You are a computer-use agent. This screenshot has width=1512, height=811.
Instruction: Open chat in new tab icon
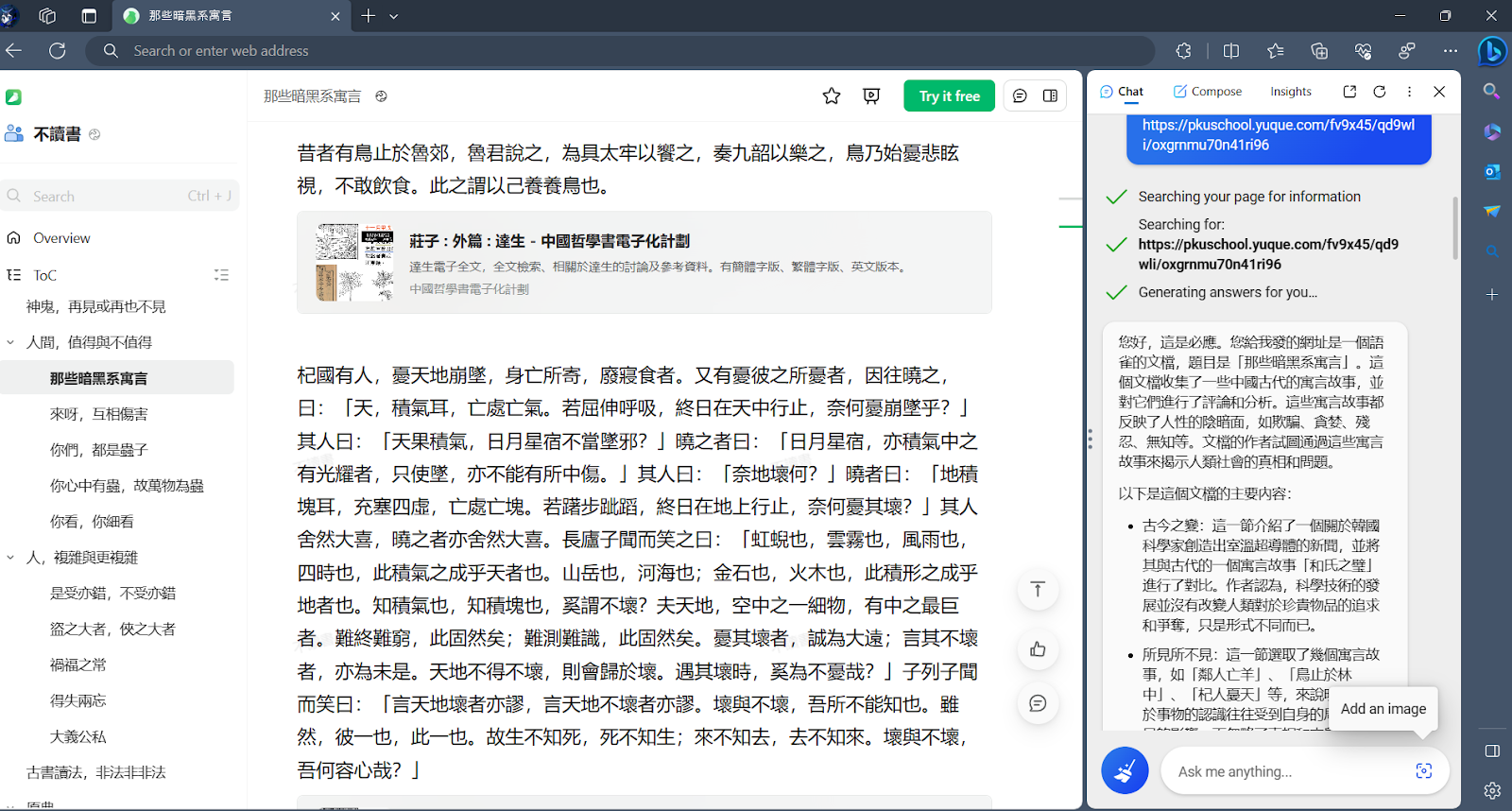tap(1349, 92)
